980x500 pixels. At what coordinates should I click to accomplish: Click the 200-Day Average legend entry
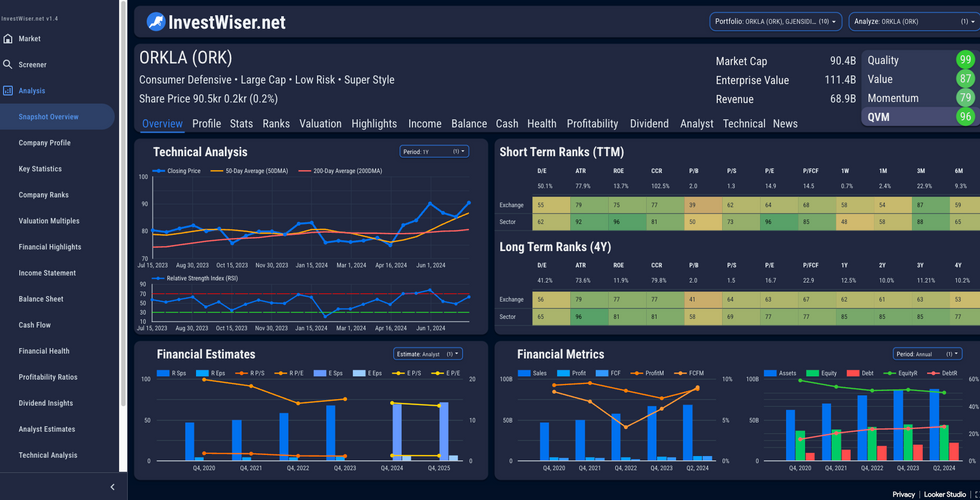[x=340, y=171]
